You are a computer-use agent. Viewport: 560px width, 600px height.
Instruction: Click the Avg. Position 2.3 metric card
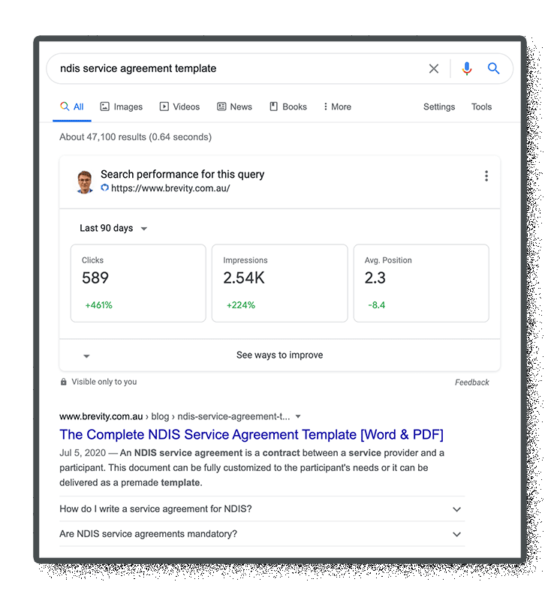(x=421, y=283)
